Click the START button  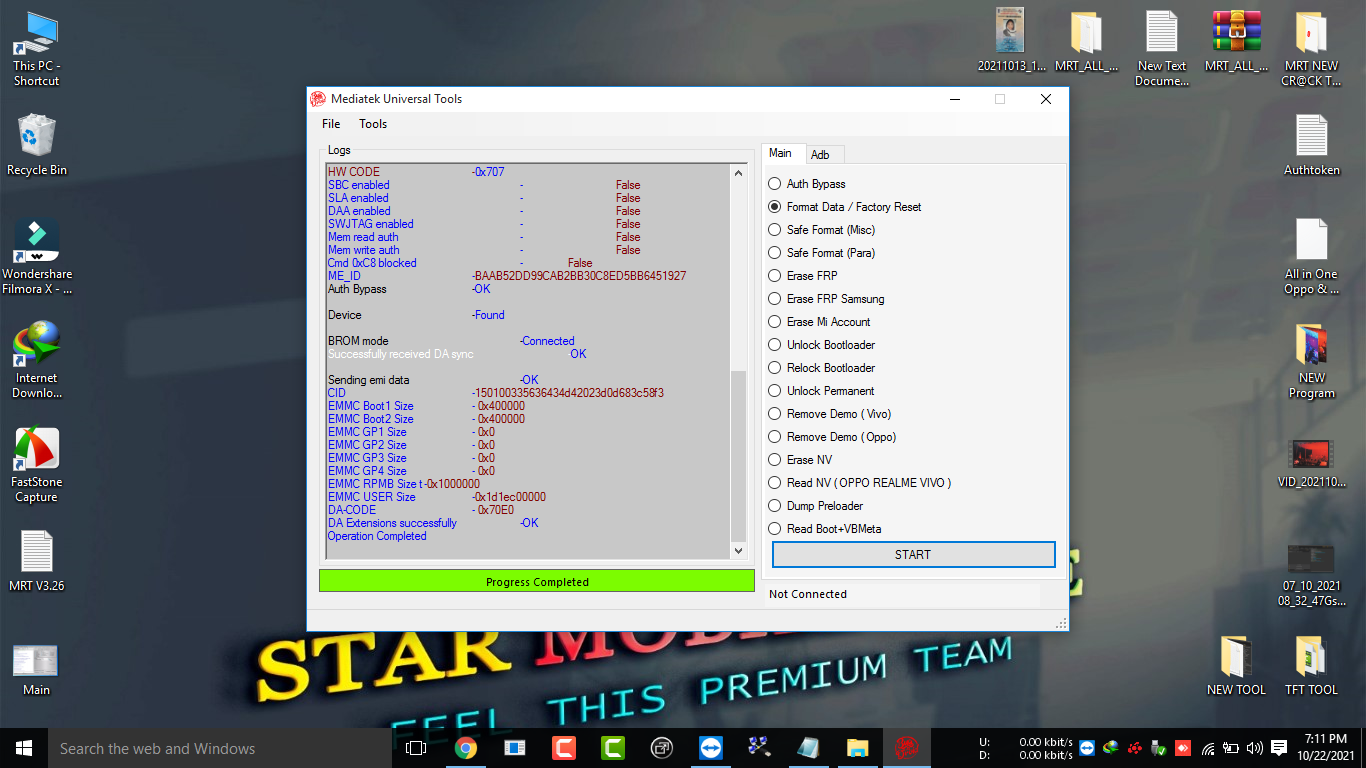(x=913, y=554)
